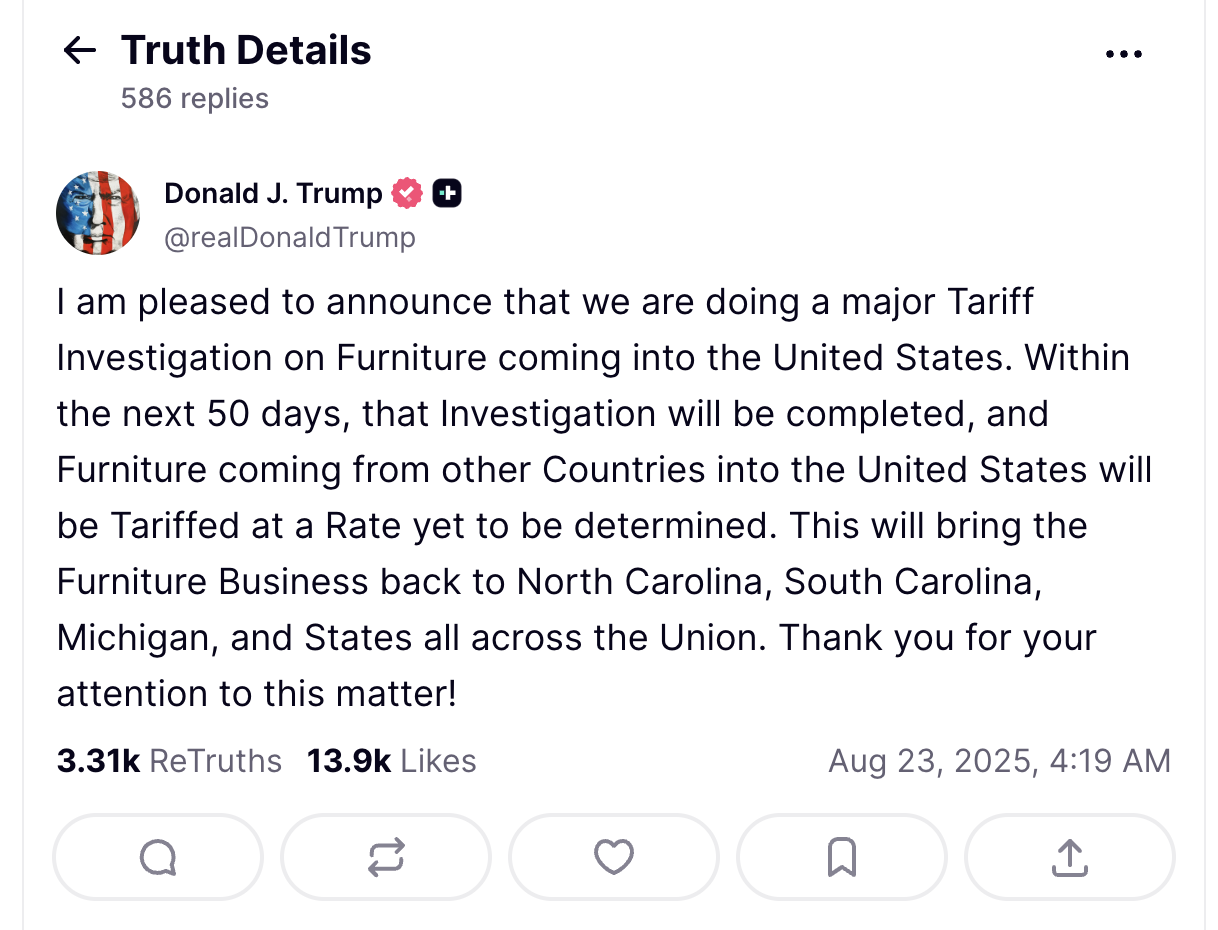
Task: View the 3.31k ReTruths list
Action: coord(169,761)
